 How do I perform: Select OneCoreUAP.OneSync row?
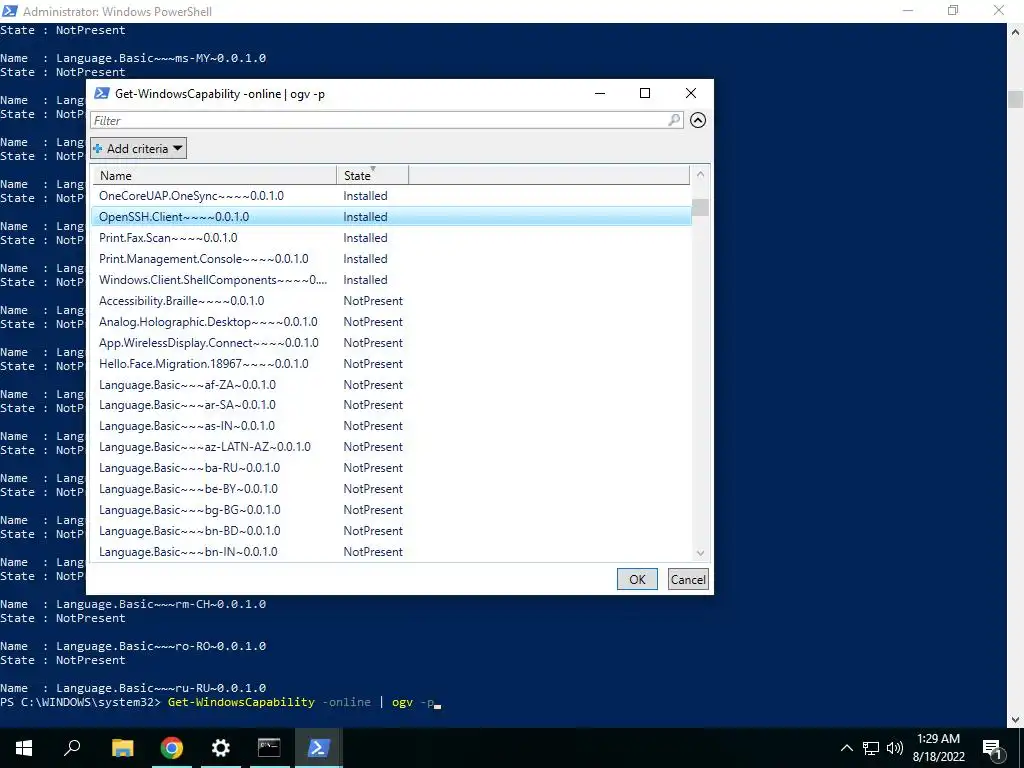tap(392, 196)
